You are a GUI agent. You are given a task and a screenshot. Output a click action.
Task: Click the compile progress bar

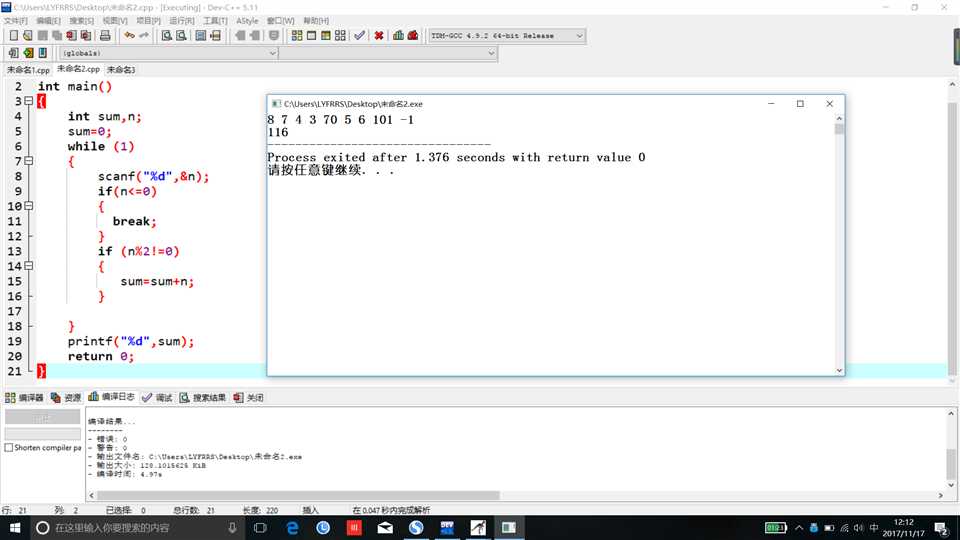point(42,433)
